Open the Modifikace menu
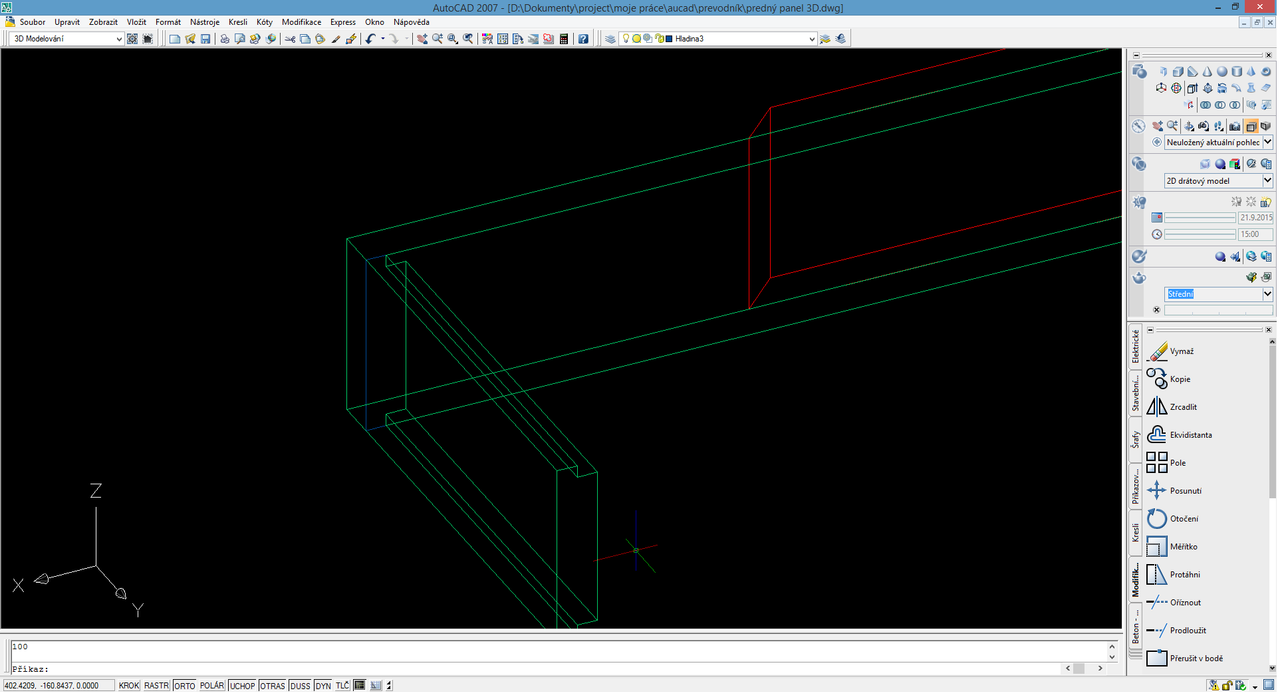The height and width of the screenshot is (692, 1280). (x=301, y=22)
